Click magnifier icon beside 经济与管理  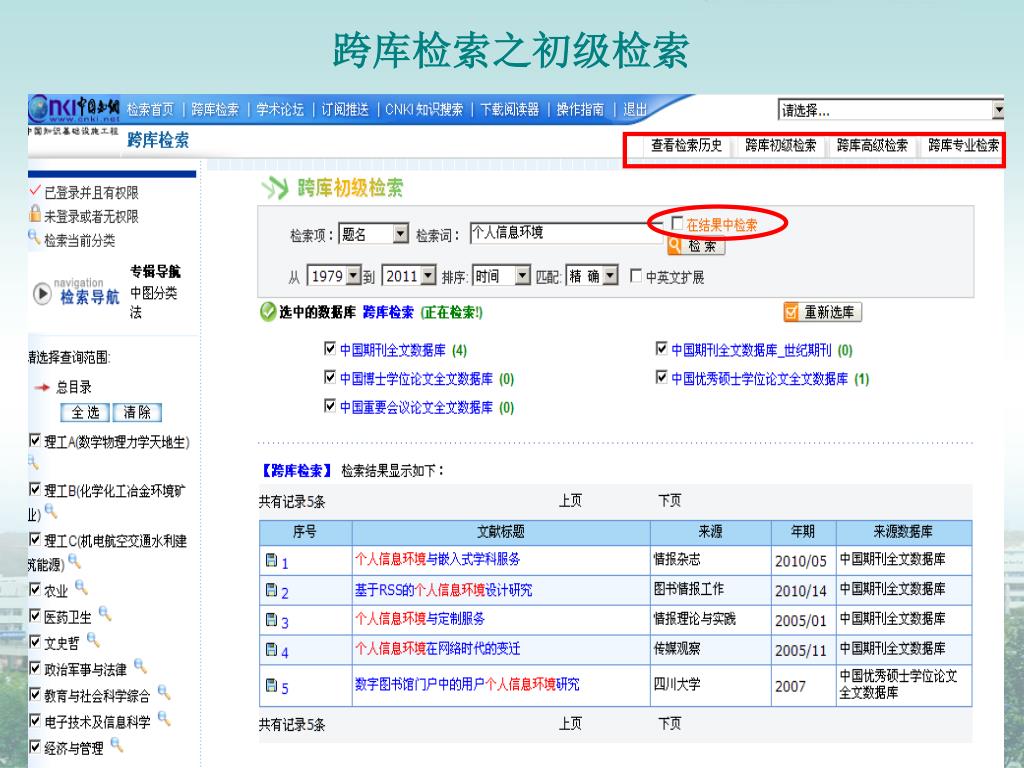tap(117, 745)
